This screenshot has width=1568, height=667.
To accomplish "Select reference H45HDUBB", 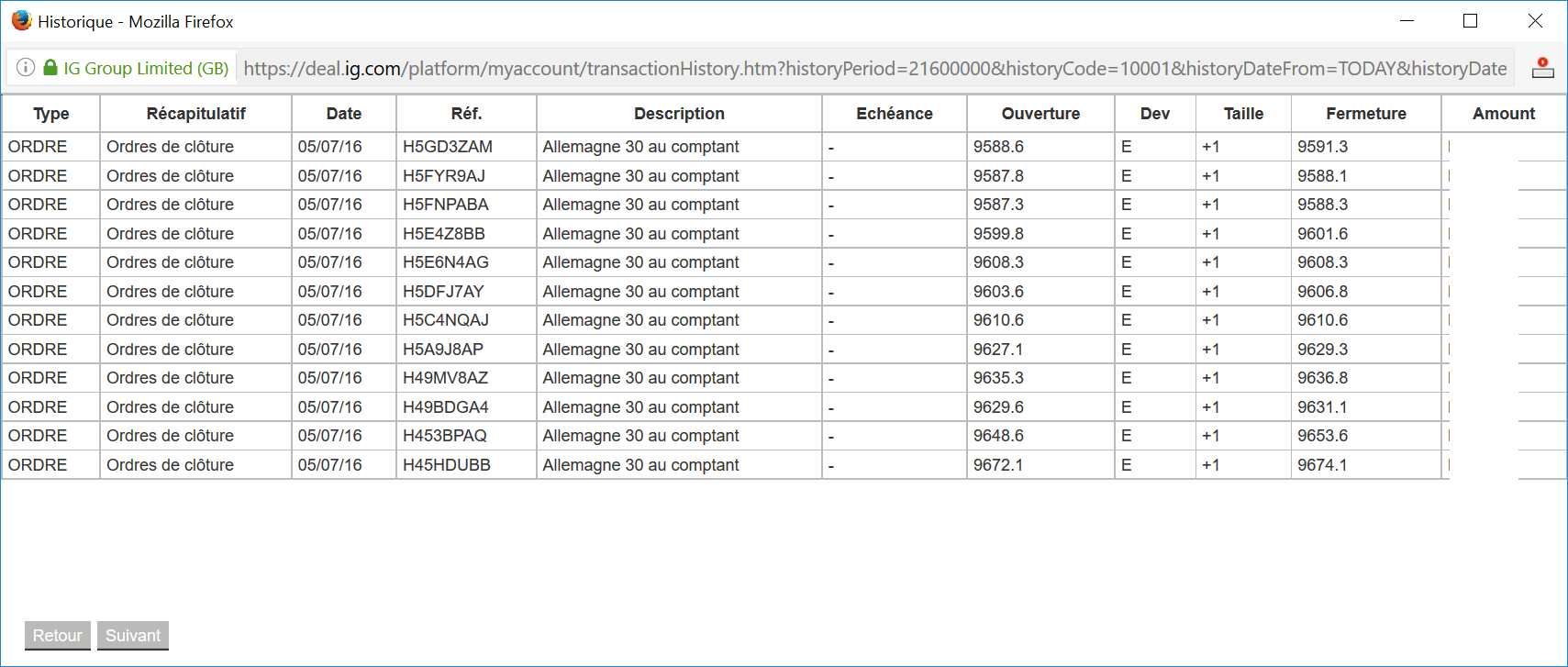I will pyautogui.click(x=447, y=465).
